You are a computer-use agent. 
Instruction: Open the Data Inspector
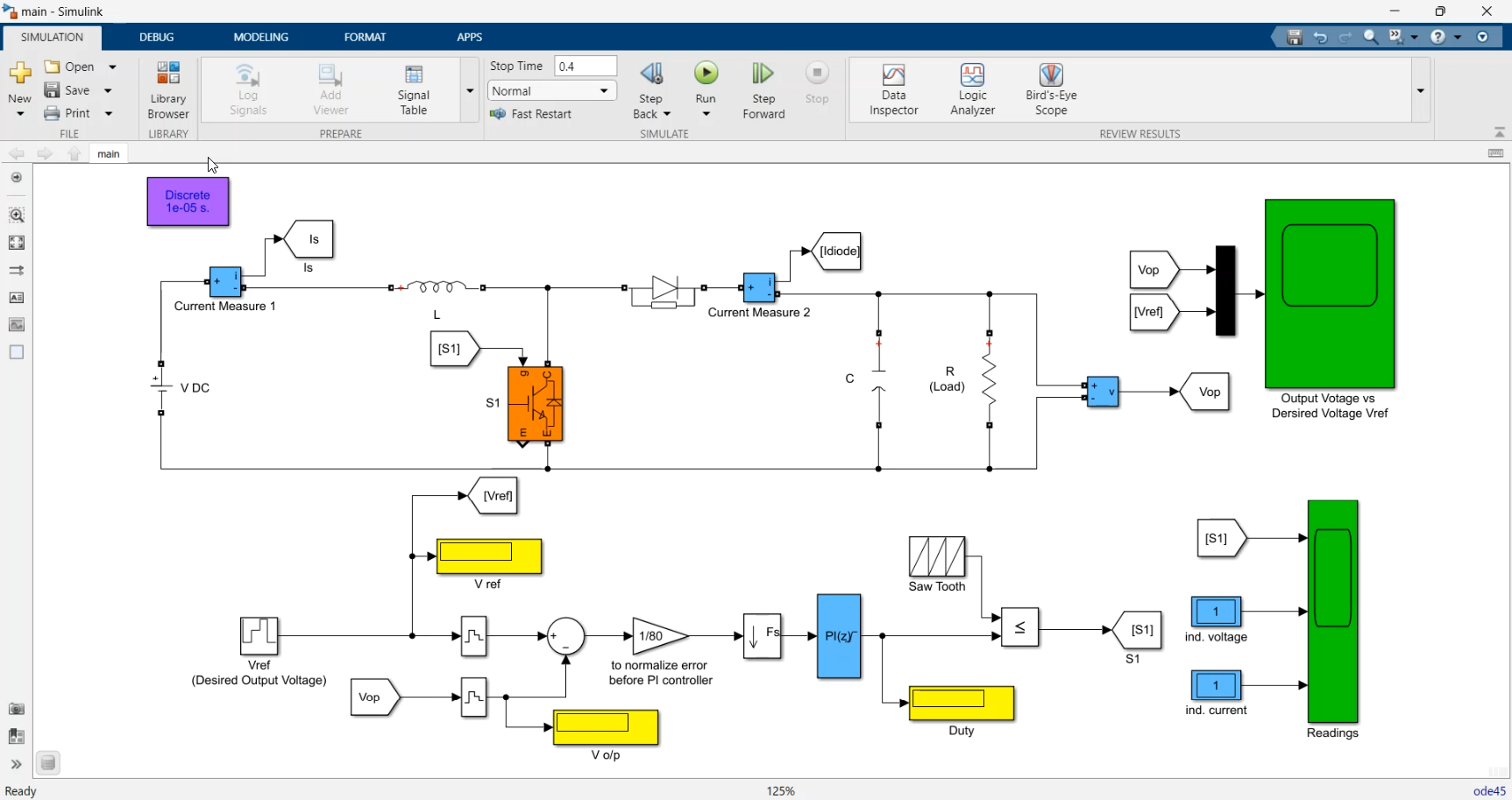click(x=893, y=89)
